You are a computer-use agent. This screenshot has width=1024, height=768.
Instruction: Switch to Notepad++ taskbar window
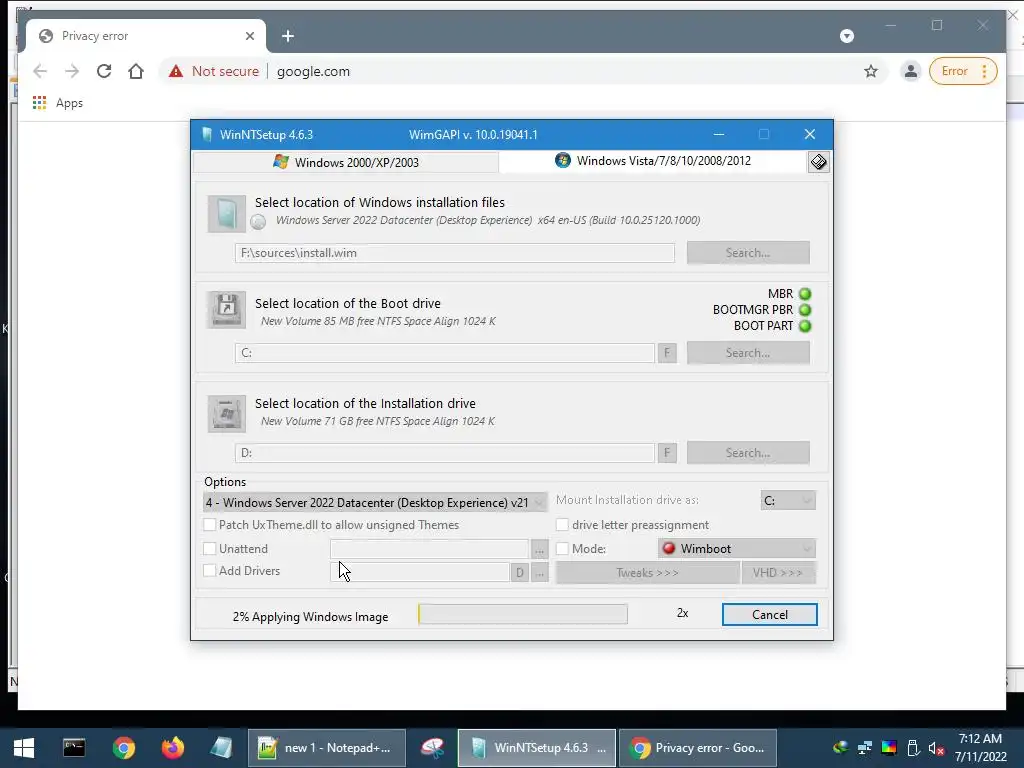coord(327,748)
